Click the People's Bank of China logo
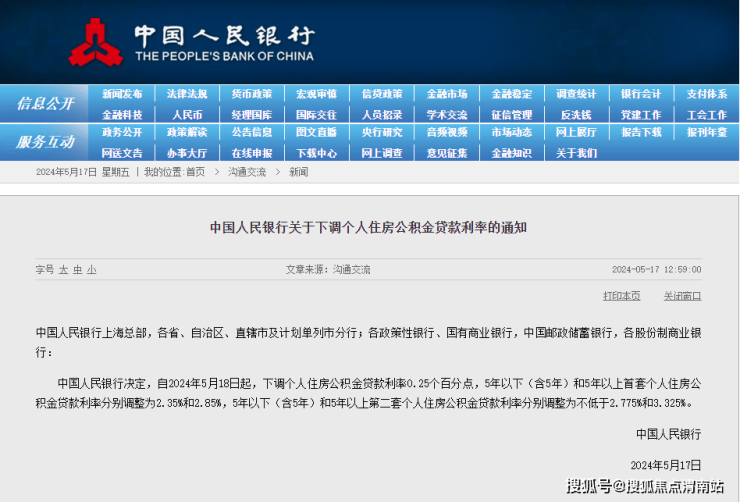 point(96,42)
